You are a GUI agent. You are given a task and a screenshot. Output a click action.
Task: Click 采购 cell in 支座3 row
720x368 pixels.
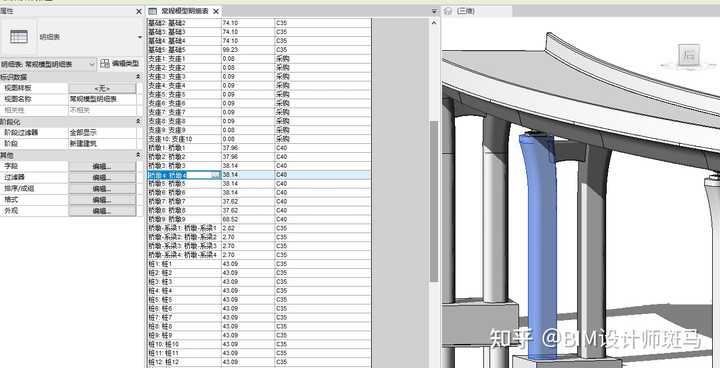pos(322,76)
